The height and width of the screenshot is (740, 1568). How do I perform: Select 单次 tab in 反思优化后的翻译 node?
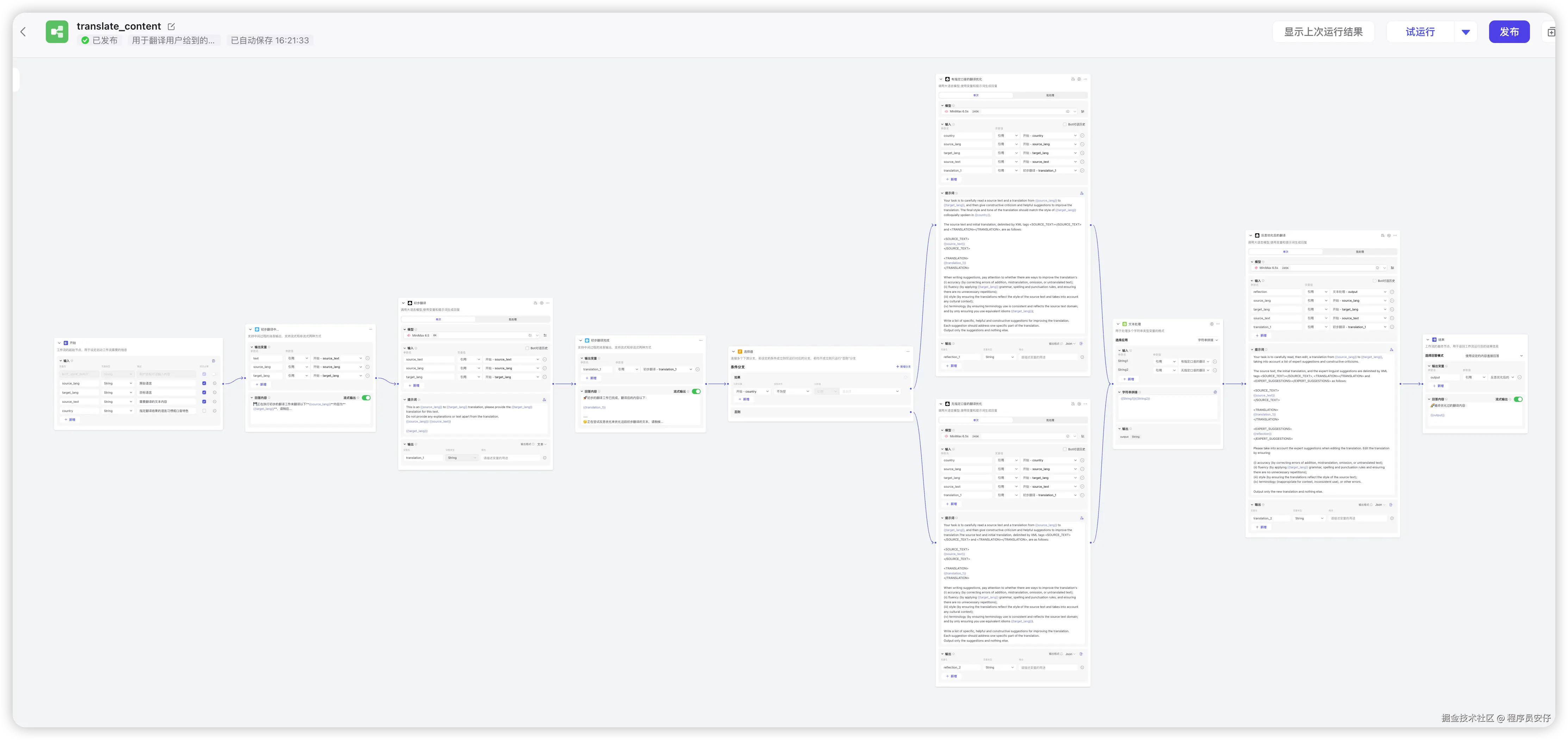click(1285, 252)
